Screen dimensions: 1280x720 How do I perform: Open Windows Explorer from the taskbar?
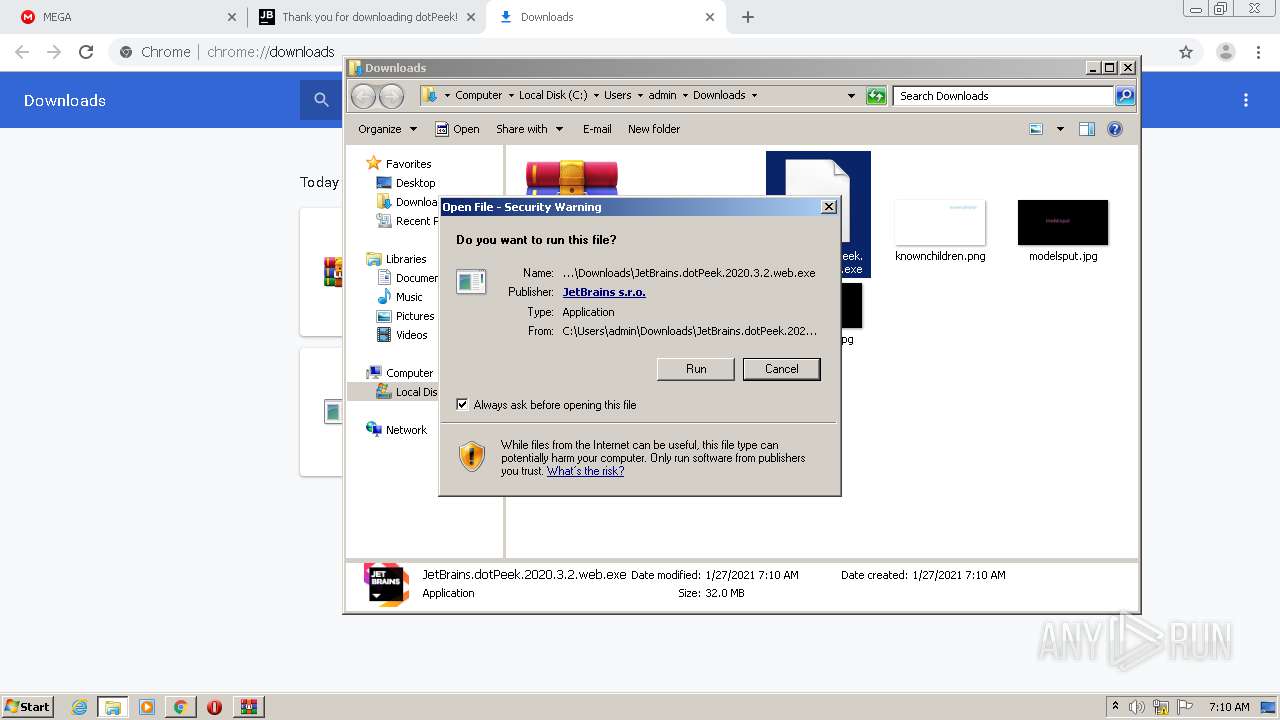[112, 707]
